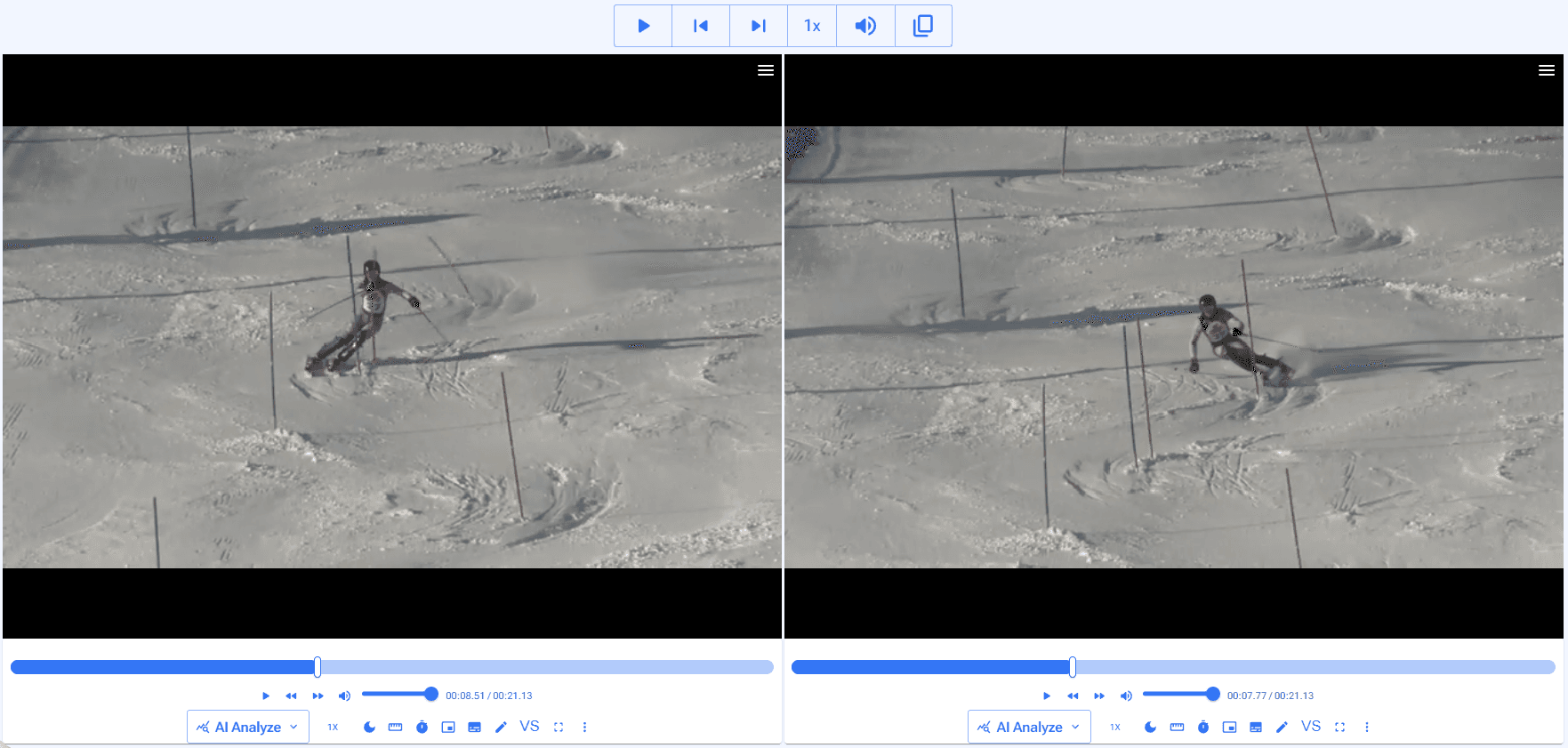Screen dimensions: 1568x748
Task: Play both videos with top play button
Action: [643, 26]
